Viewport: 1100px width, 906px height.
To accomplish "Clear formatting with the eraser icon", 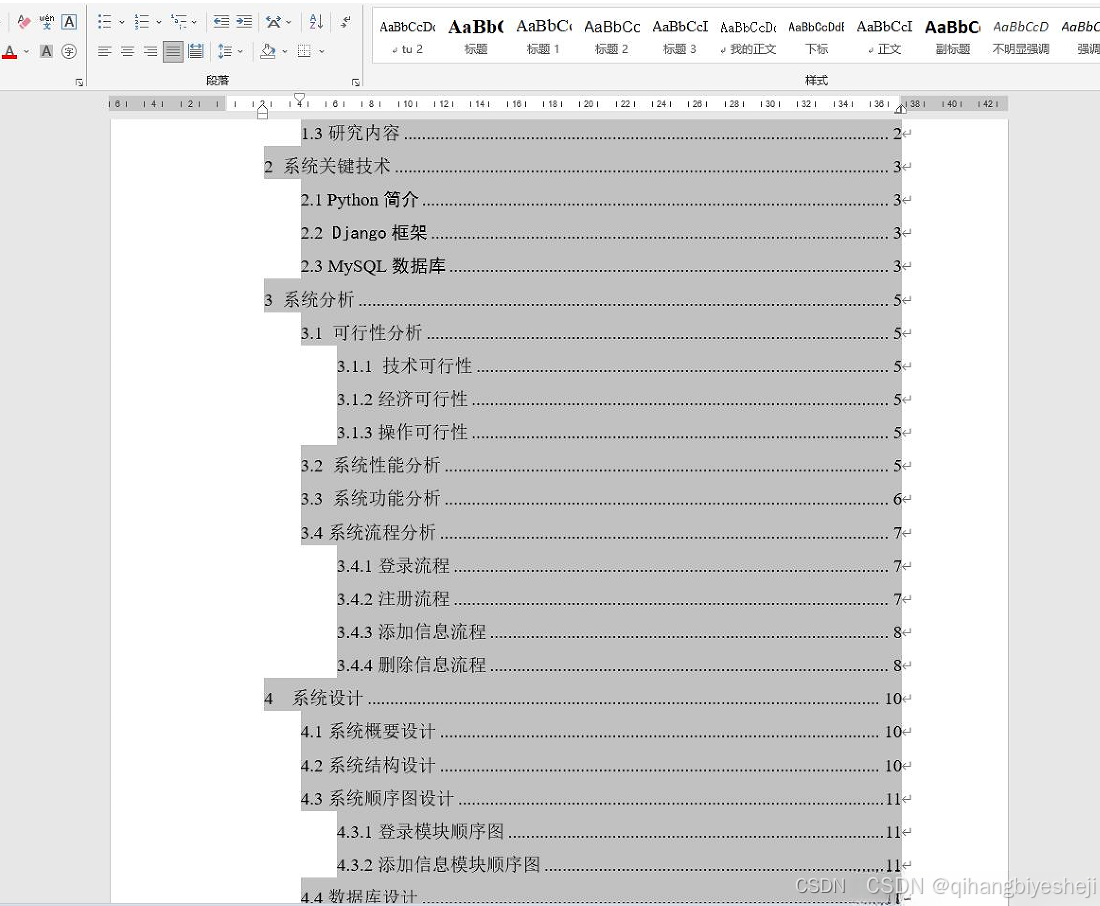I will coord(22,20).
